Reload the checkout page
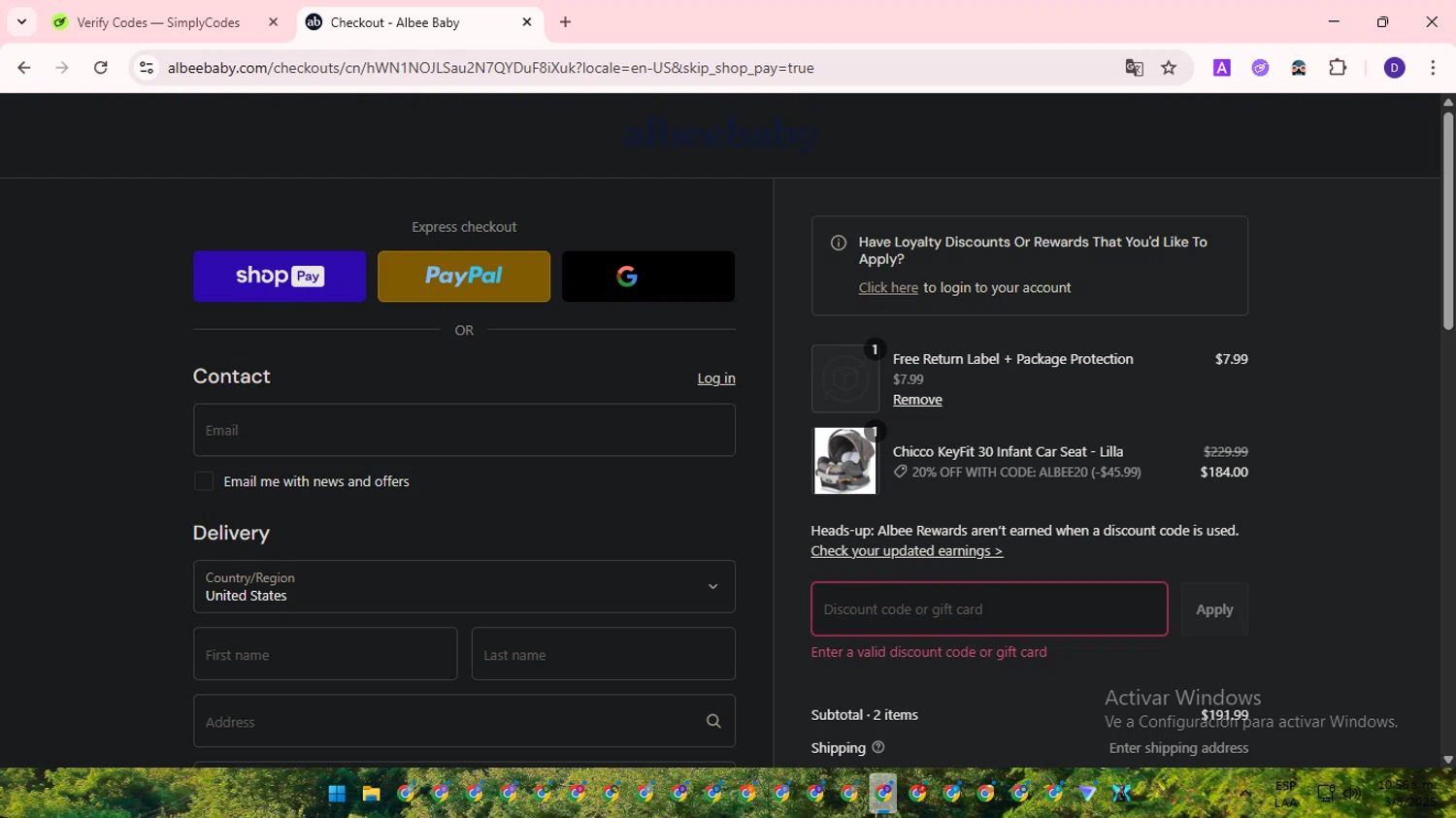 pos(101,68)
